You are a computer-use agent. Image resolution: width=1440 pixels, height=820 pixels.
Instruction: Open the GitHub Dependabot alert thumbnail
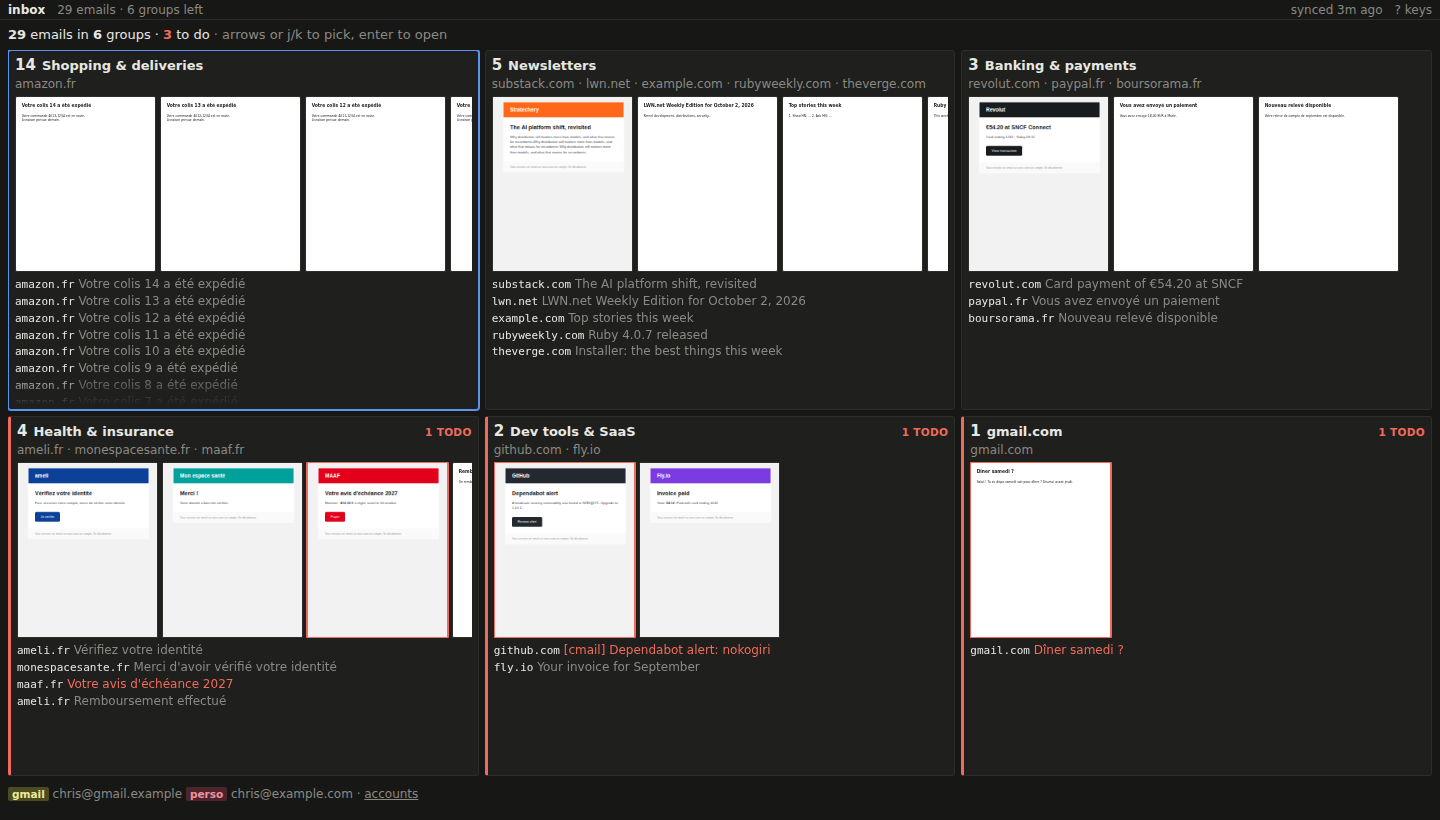[x=564, y=550]
